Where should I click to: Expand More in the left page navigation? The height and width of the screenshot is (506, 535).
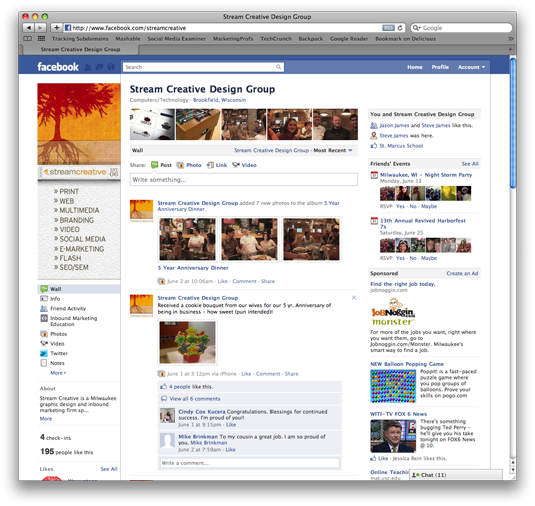(x=58, y=373)
